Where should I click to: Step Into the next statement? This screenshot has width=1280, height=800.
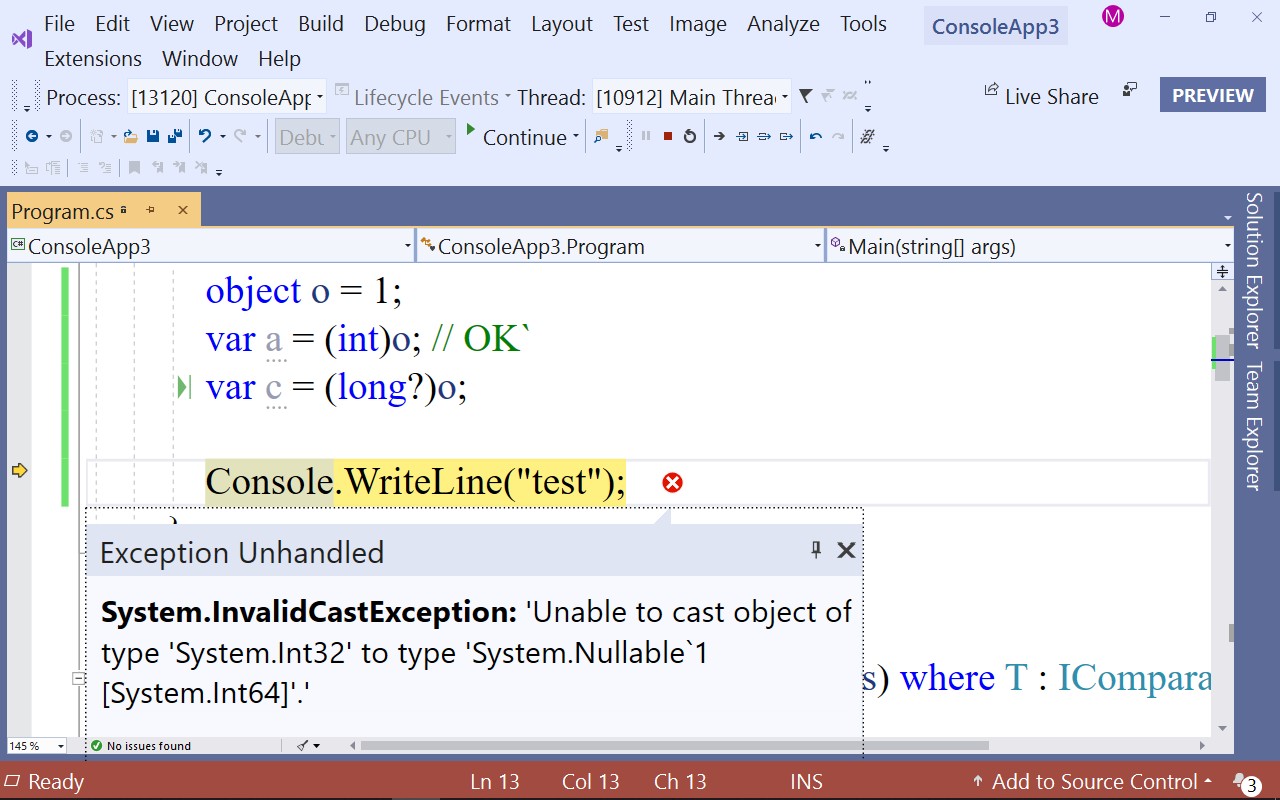click(742, 136)
